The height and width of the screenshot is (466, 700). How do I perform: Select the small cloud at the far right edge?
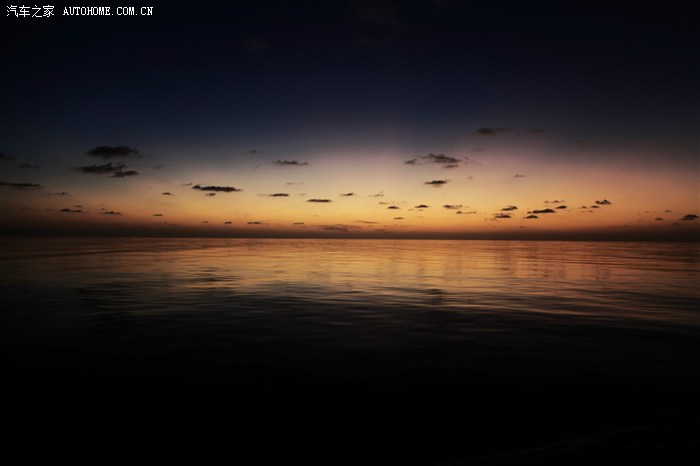point(689,217)
